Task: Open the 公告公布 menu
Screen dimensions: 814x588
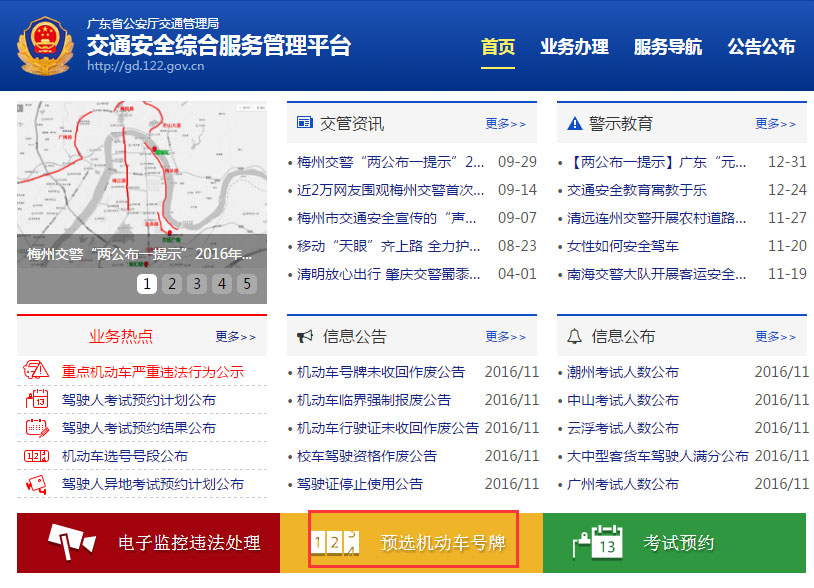Action: click(x=762, y=46)
